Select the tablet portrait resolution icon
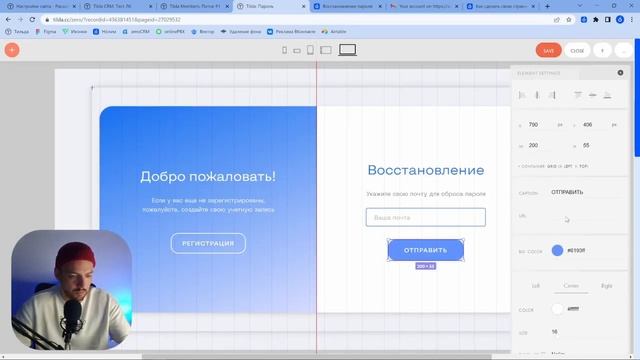Viewport: 640px width, 360px height. tap(310, 50)
